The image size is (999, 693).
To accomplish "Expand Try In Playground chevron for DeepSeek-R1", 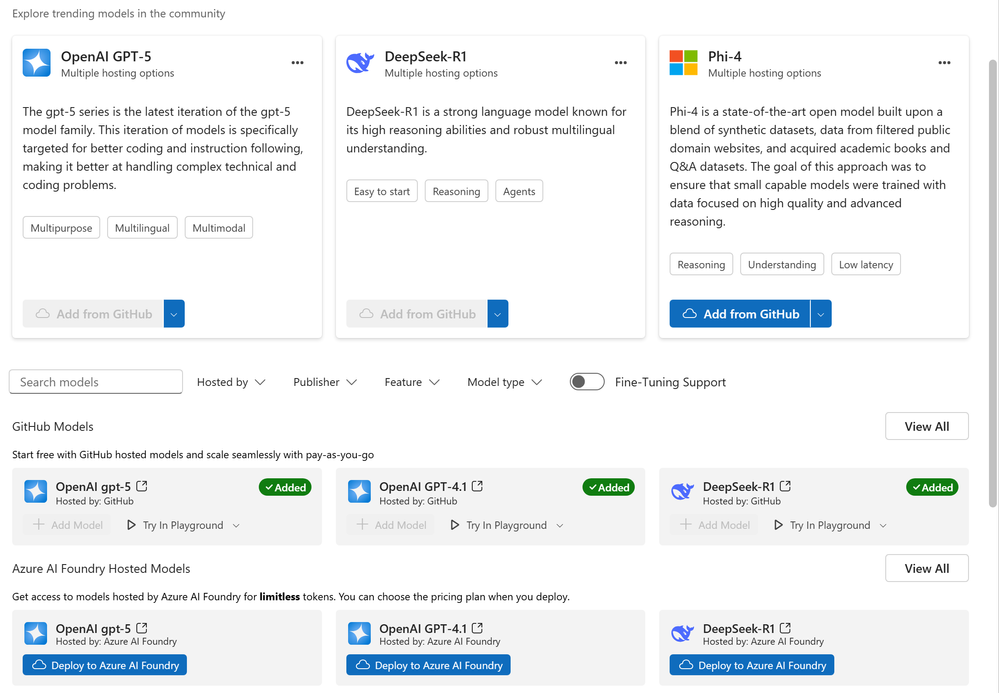I will (883, 525).
